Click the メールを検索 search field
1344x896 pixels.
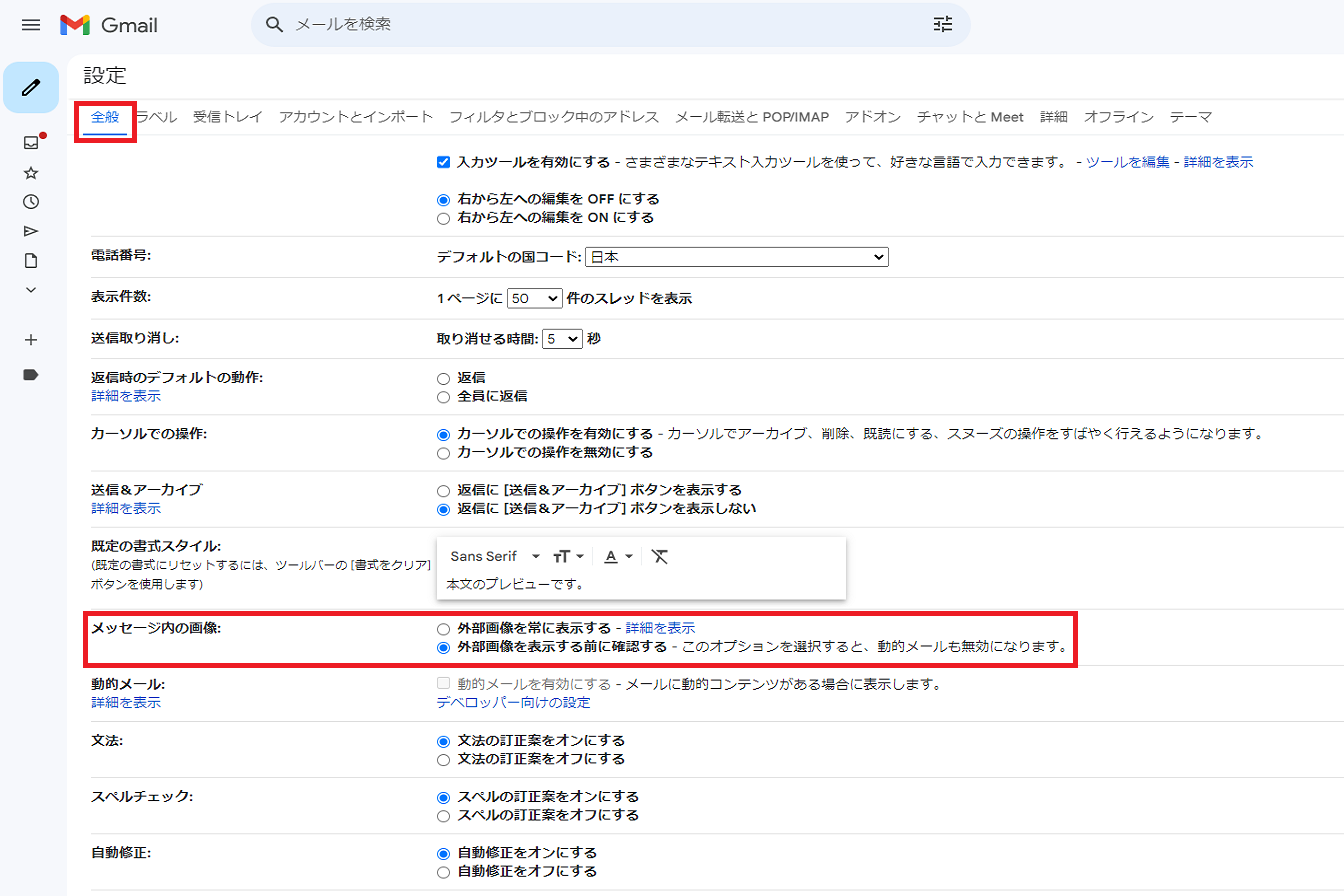(x=600, y=25)
